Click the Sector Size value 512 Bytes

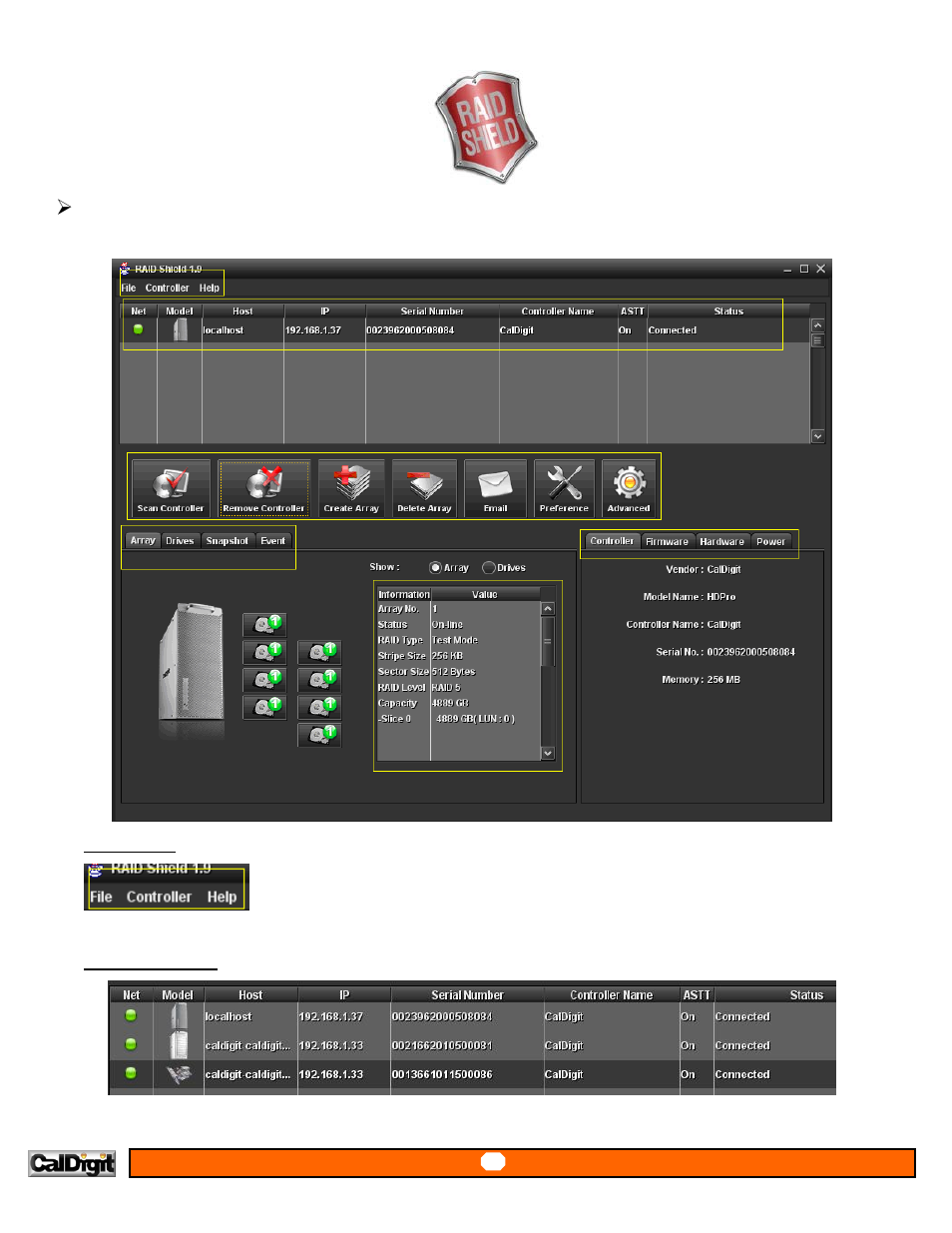[453, 672]
